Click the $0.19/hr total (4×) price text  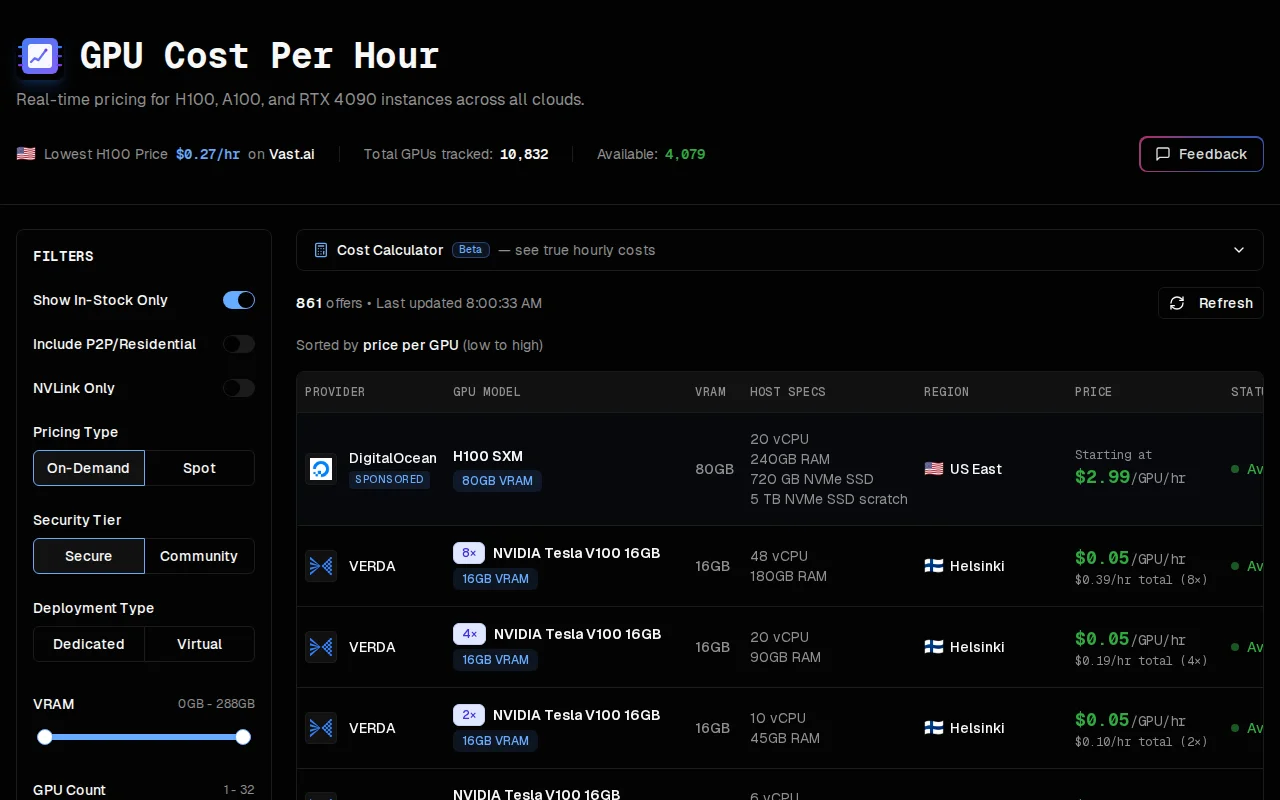tap(1141, 661)
